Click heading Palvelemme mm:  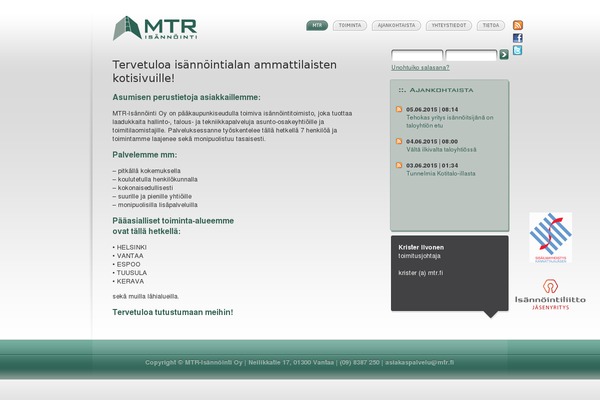point(145,155)
